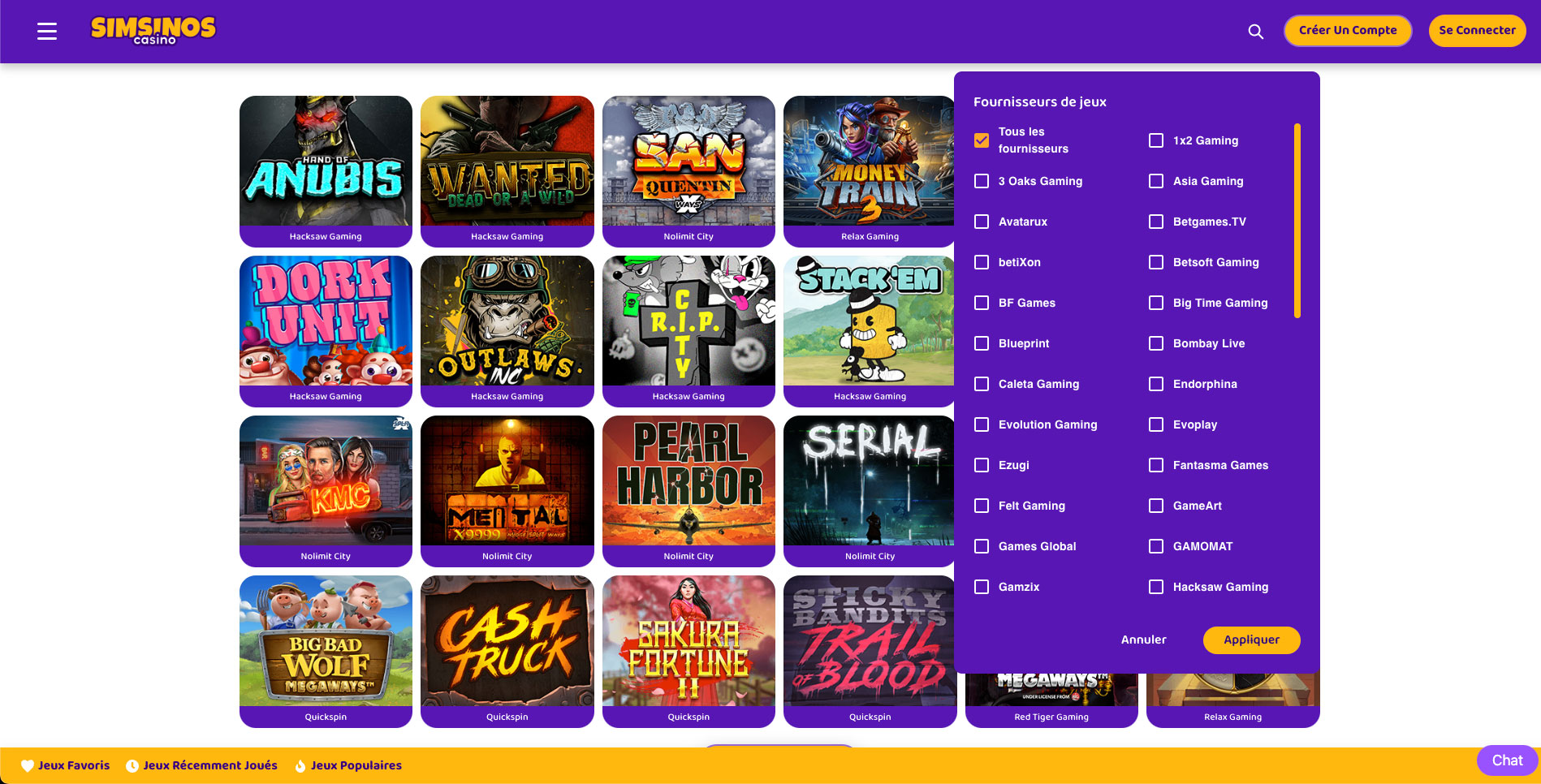Check the betiXon checkbox
The height and width of the screenshot is (784, 1541).
[x=982, y=262]
